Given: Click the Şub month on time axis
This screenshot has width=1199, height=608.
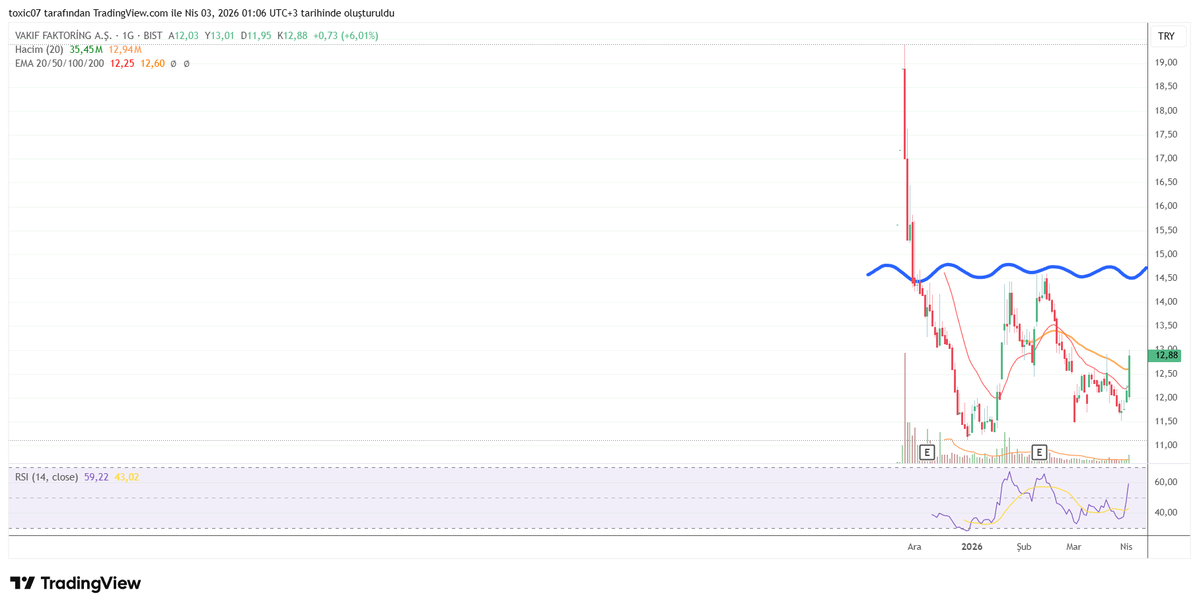Looking at the screenshot, I should click(1024, 547).
